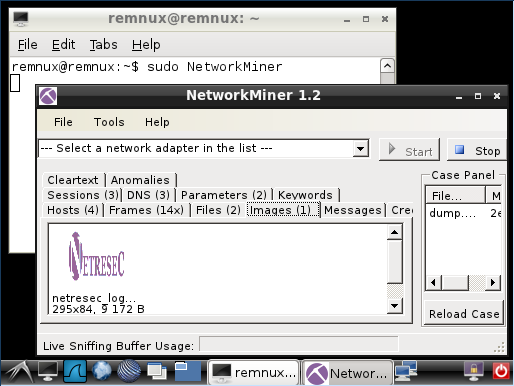The width and height of the screenshot is (514, 386).
Task: Launch the terminal monitor icon in the taskbar
Action: click(48, 371)
